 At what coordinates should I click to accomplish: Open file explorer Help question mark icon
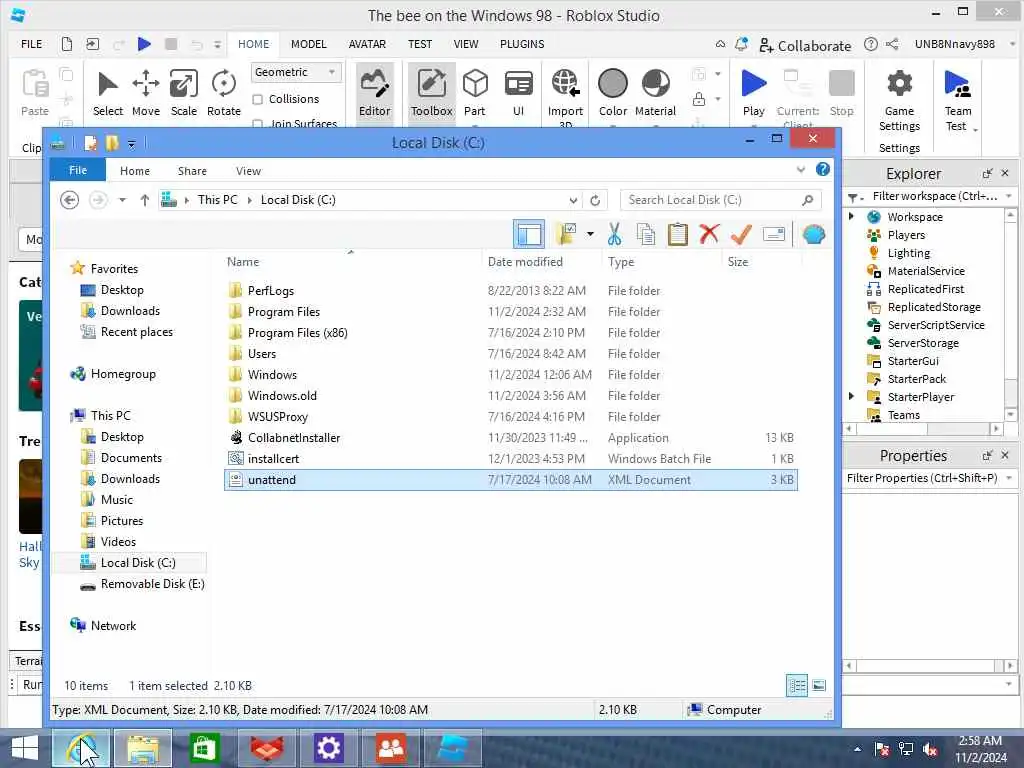tap(823, 170)
